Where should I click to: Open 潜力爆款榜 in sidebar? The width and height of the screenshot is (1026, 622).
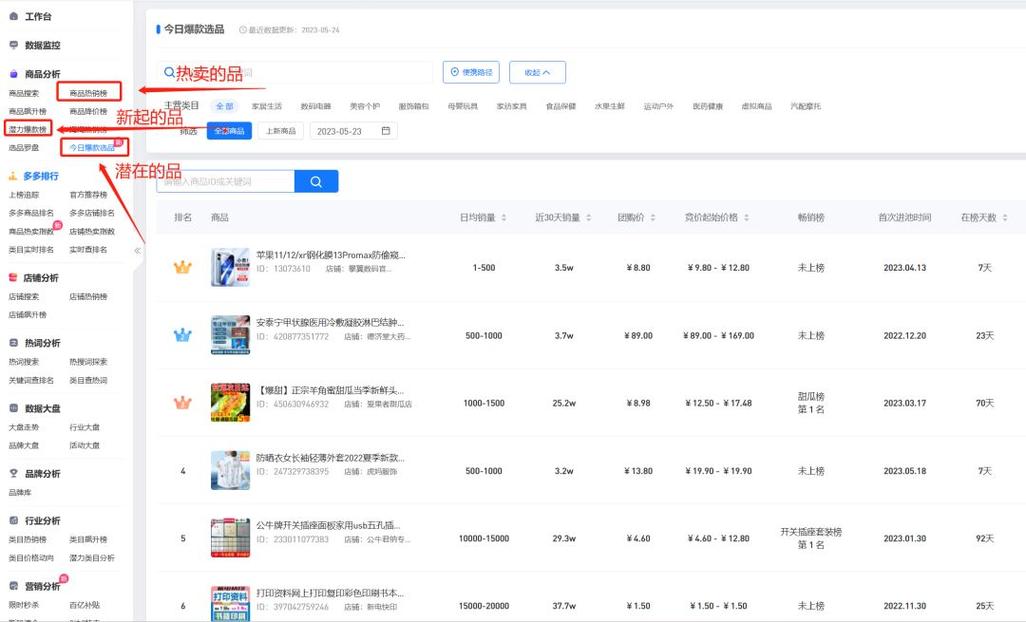click(x=27, y=130)
